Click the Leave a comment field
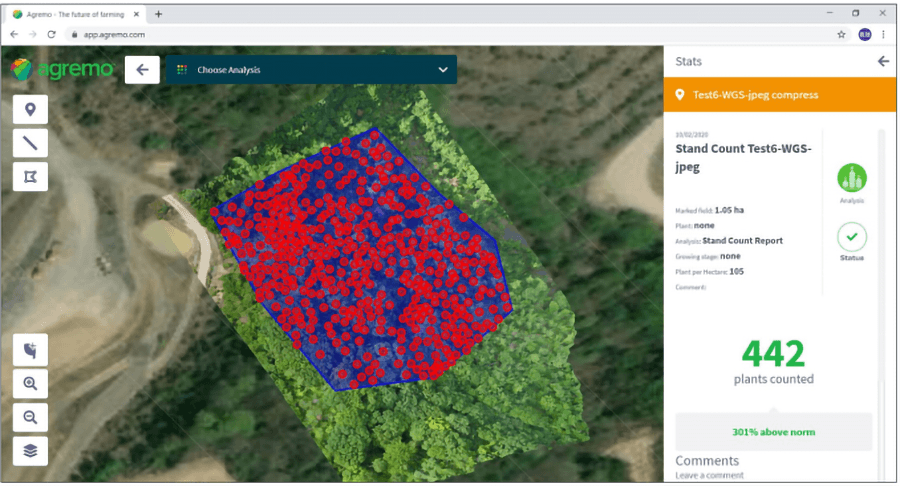The height and width of the screenshot is (487, 900). coord(709,475)
